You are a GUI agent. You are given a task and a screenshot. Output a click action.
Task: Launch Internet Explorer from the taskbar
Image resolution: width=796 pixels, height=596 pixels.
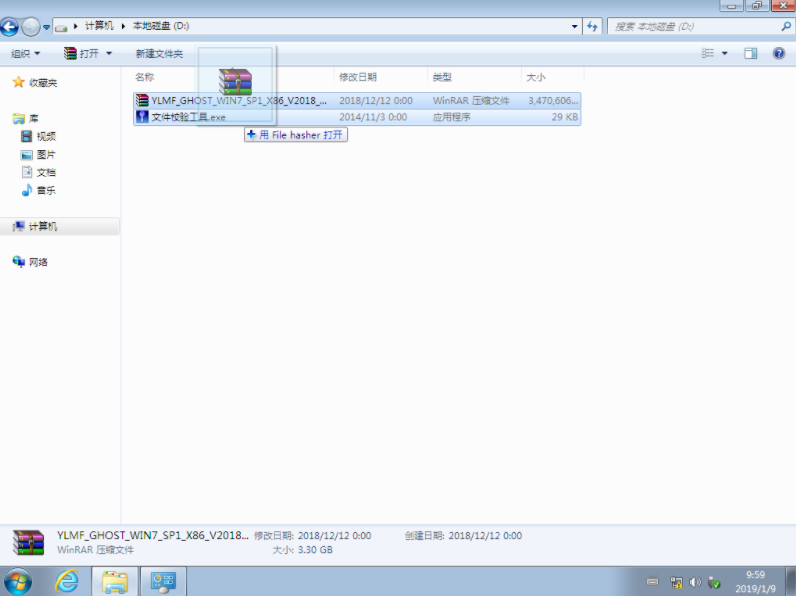point(67,582)
